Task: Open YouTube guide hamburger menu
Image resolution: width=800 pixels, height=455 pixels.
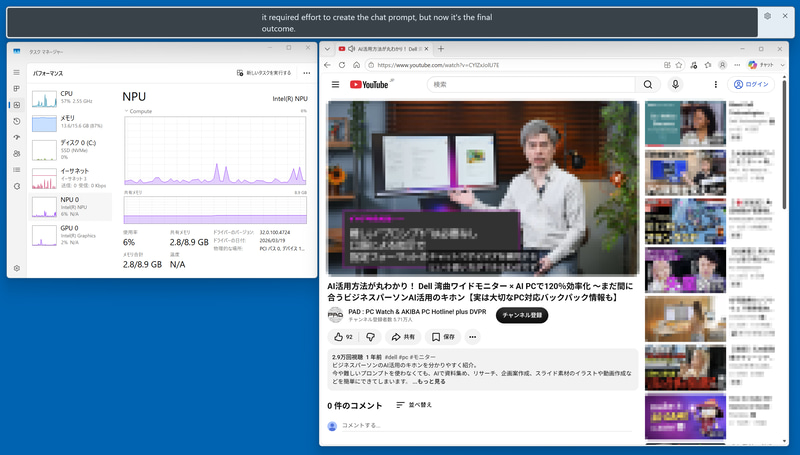Action: pos(335,85)
